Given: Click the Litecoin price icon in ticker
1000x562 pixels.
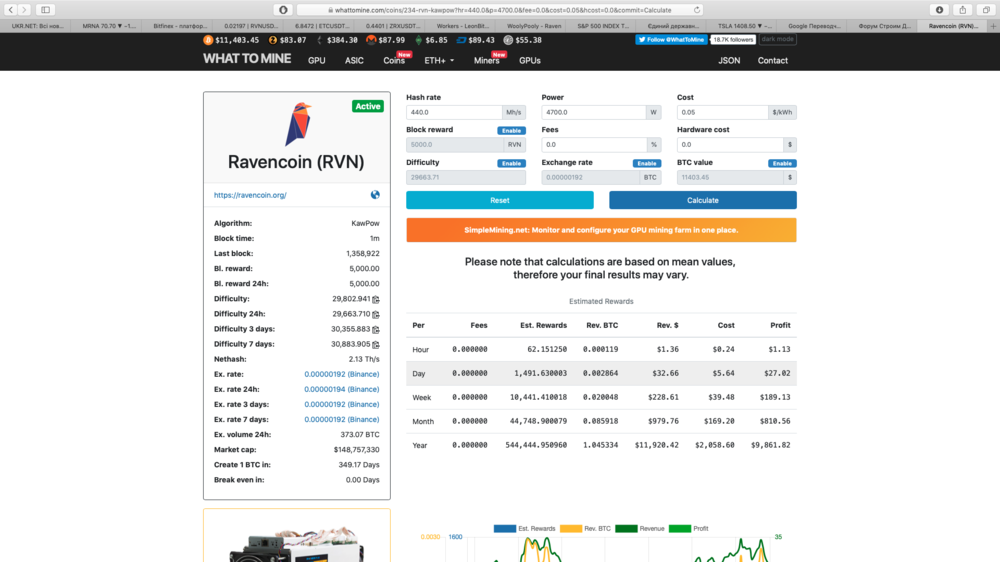Looking at the screenshot, I should coord(508,40).
